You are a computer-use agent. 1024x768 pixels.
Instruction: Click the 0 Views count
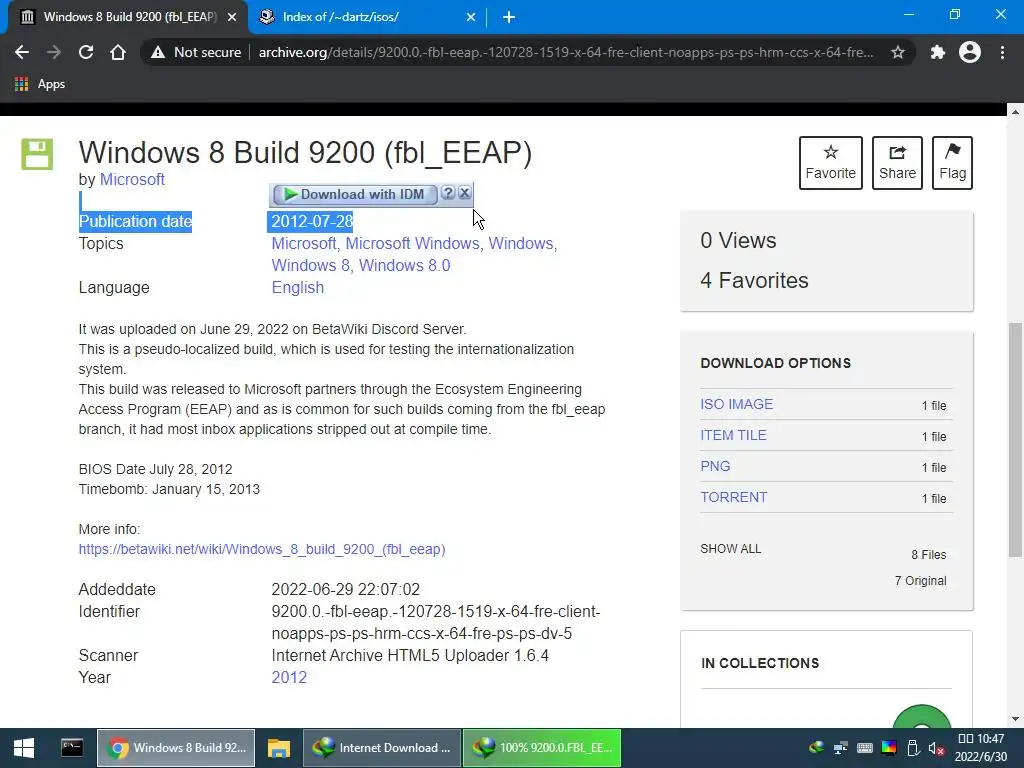(x=738, y=241)
